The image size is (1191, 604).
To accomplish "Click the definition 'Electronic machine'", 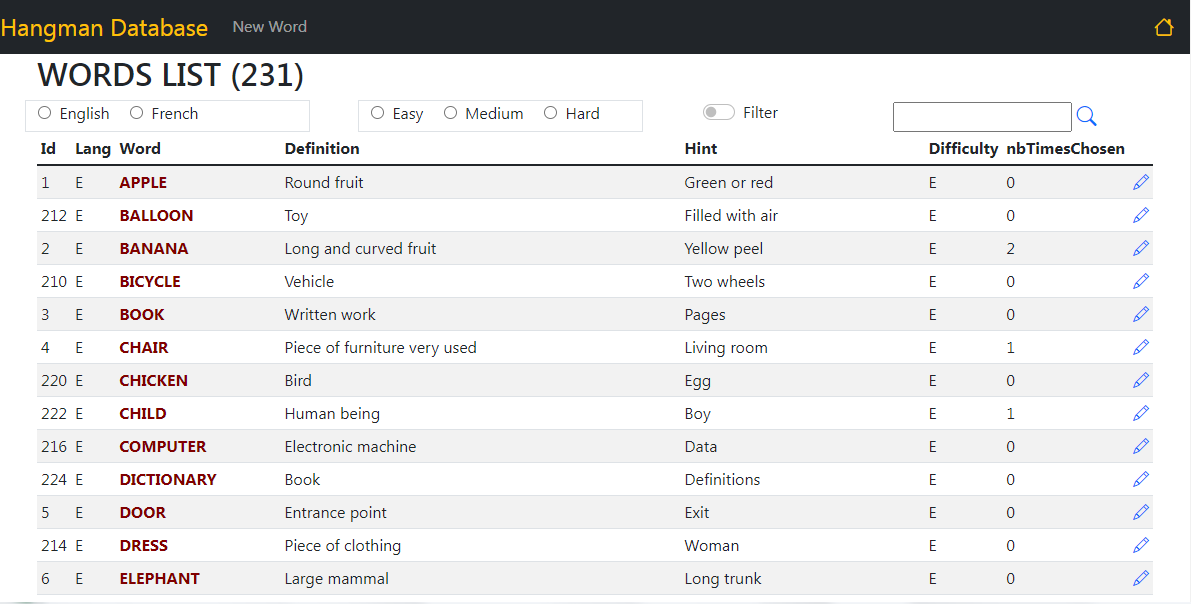I will click(x=350, y=447).
